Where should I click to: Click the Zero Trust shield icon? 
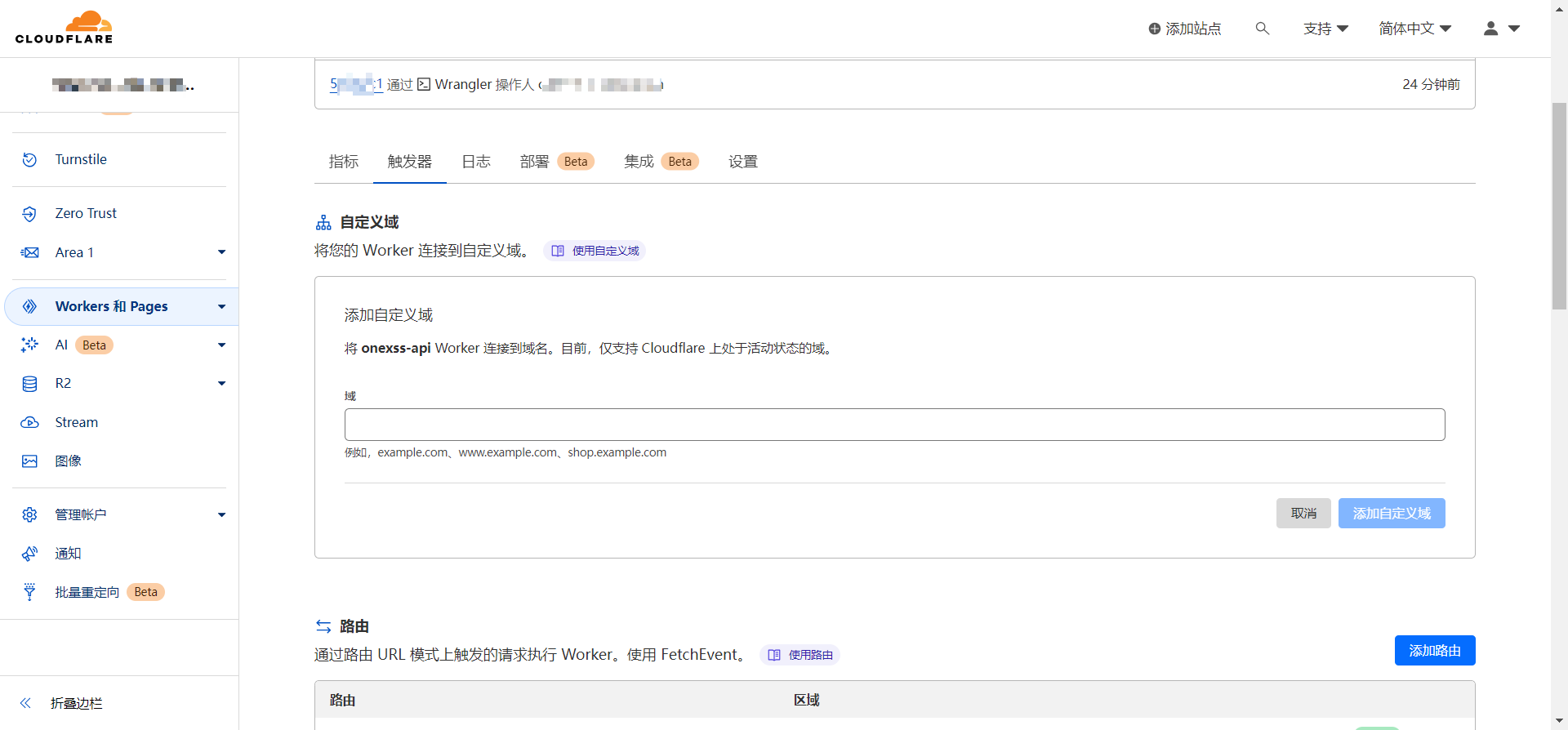(x=29, y=214)
